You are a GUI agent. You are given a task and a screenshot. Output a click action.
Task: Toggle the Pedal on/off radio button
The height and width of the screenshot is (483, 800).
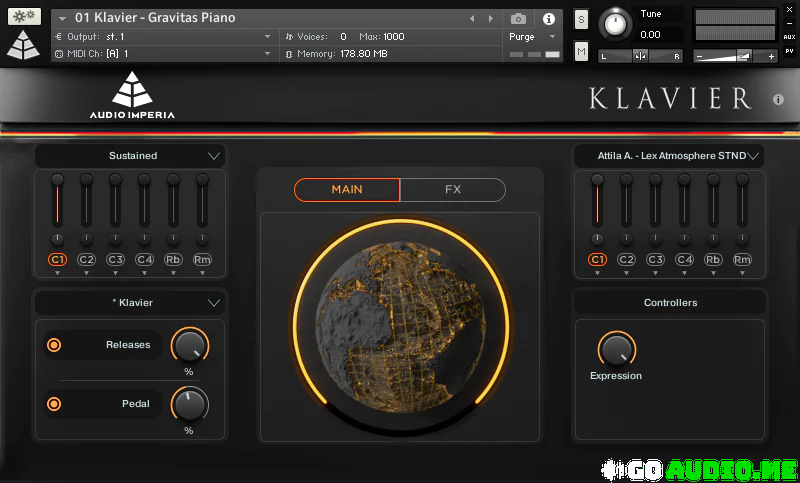tap(54, 404)
